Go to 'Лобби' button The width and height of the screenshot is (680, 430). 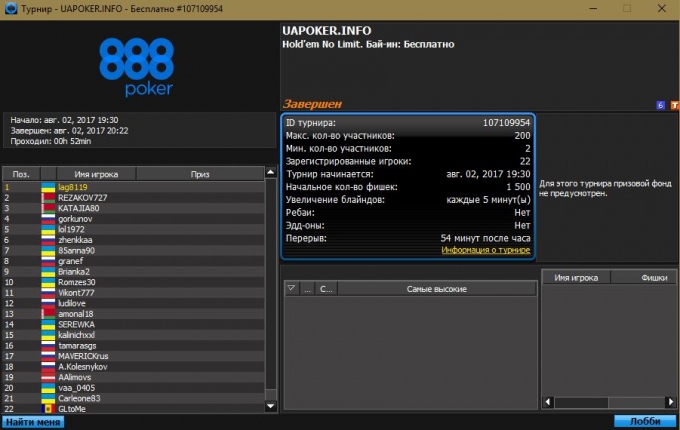645,421
